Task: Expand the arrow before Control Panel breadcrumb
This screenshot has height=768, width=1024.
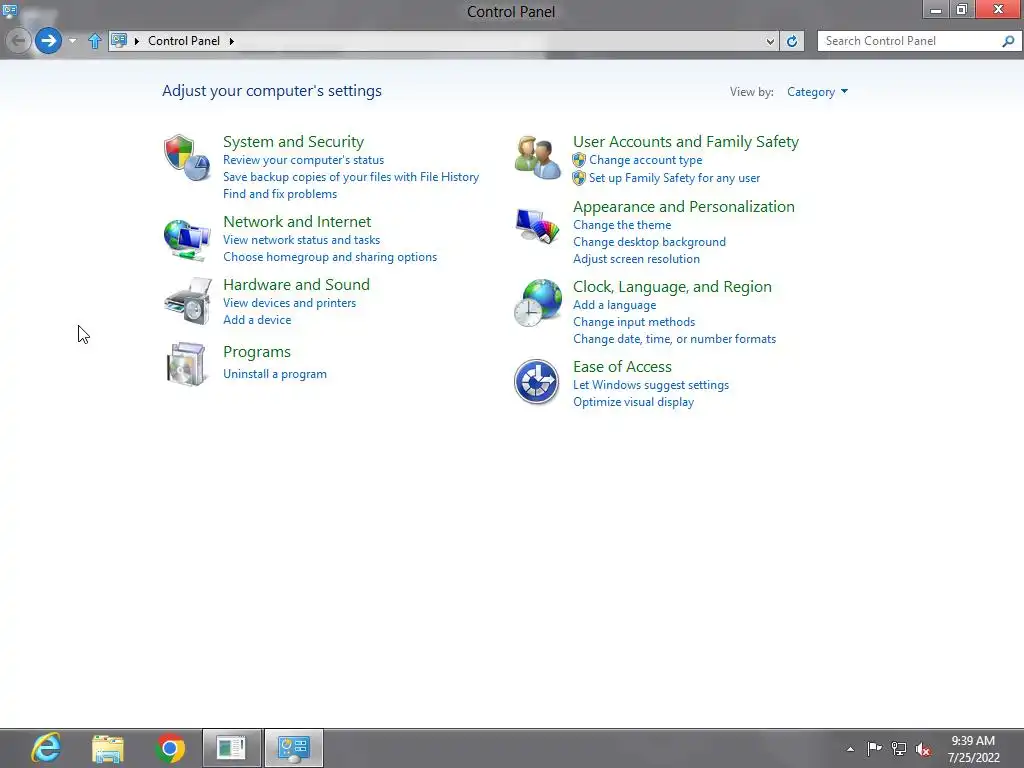Action: coord(137,41)
